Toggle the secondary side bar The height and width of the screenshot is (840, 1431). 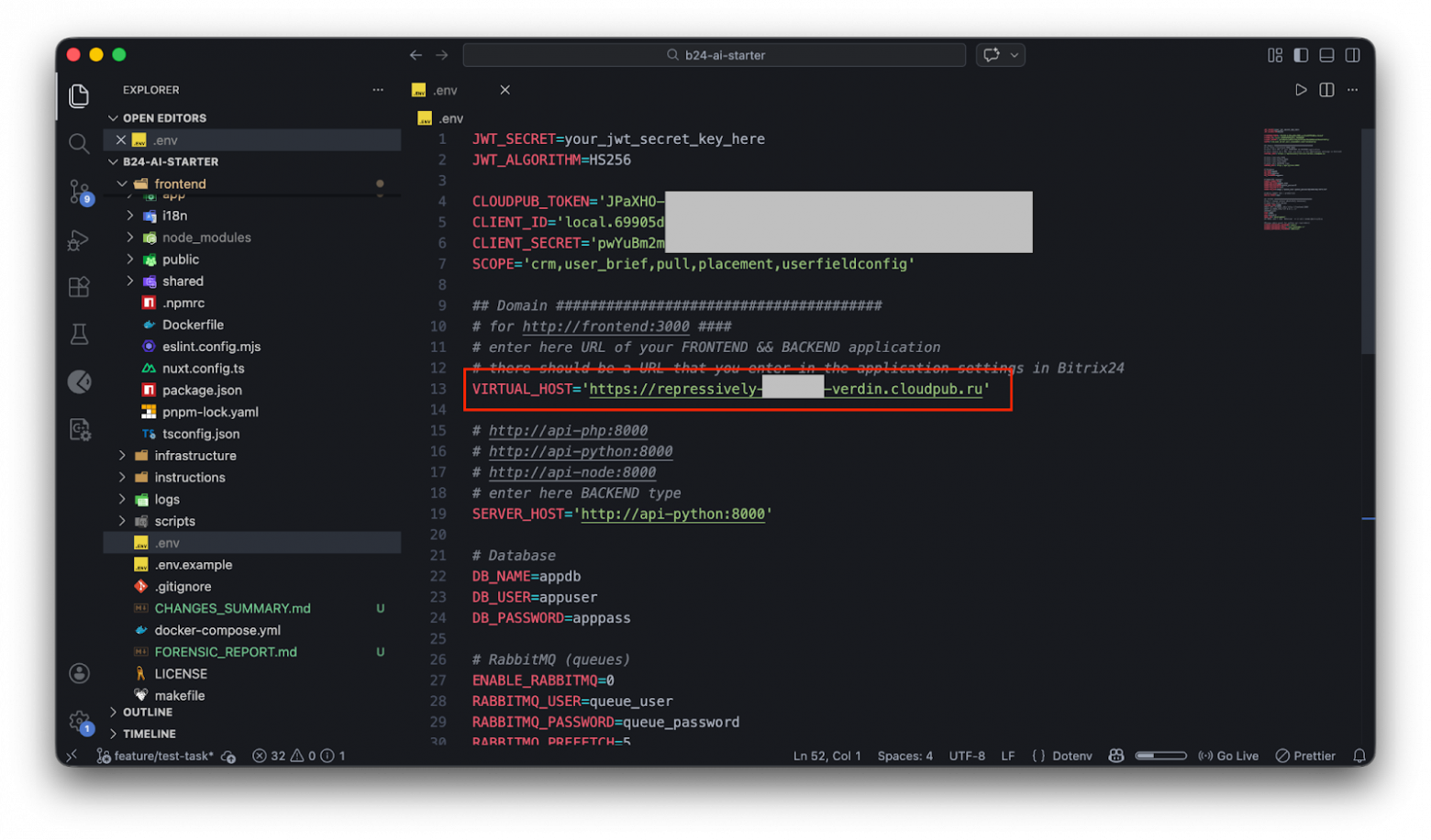click(1352, 55)
